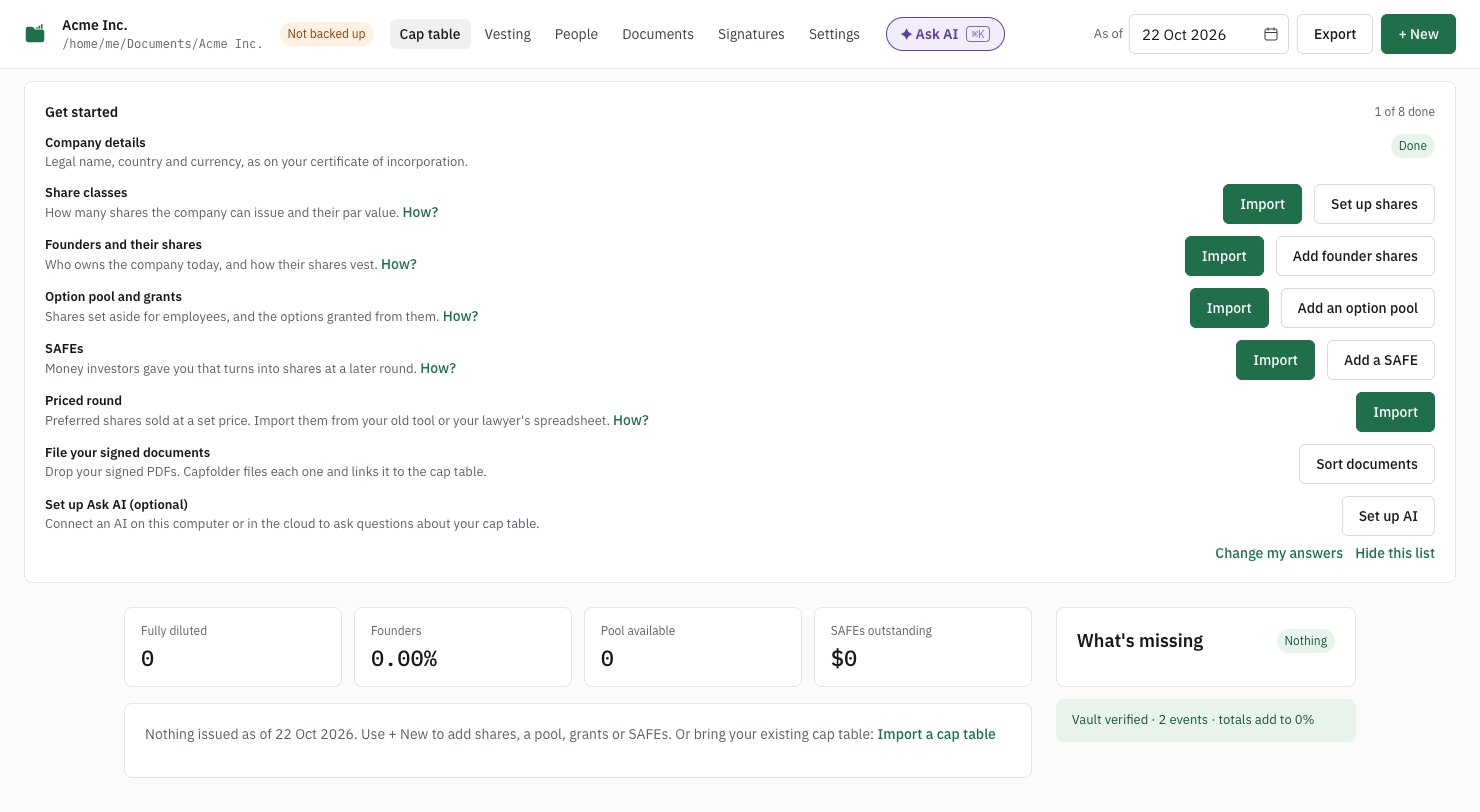
Task: Click the Change my answers link
Action: (x=1279, y=554)
